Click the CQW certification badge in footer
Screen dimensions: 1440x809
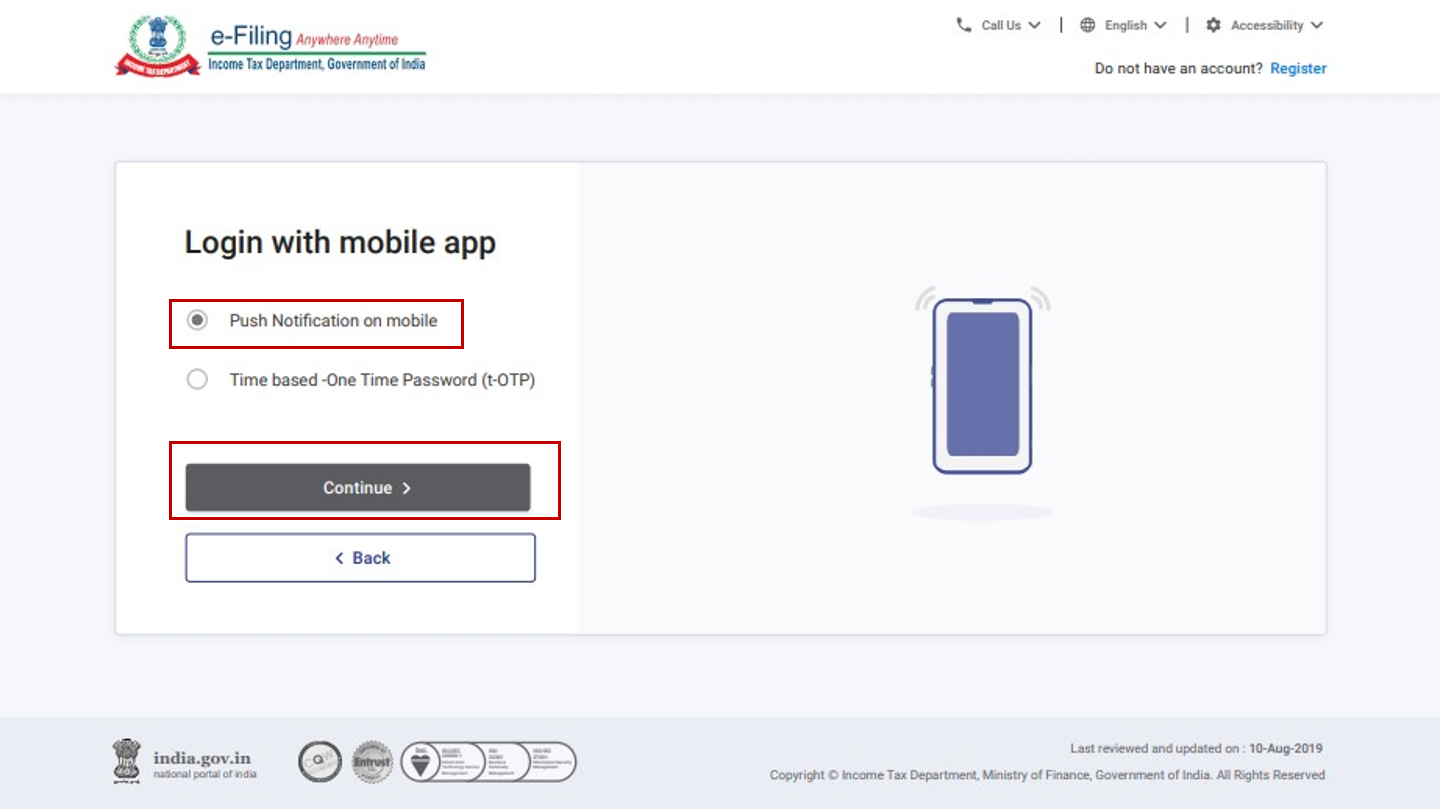[x=320, y=762]
